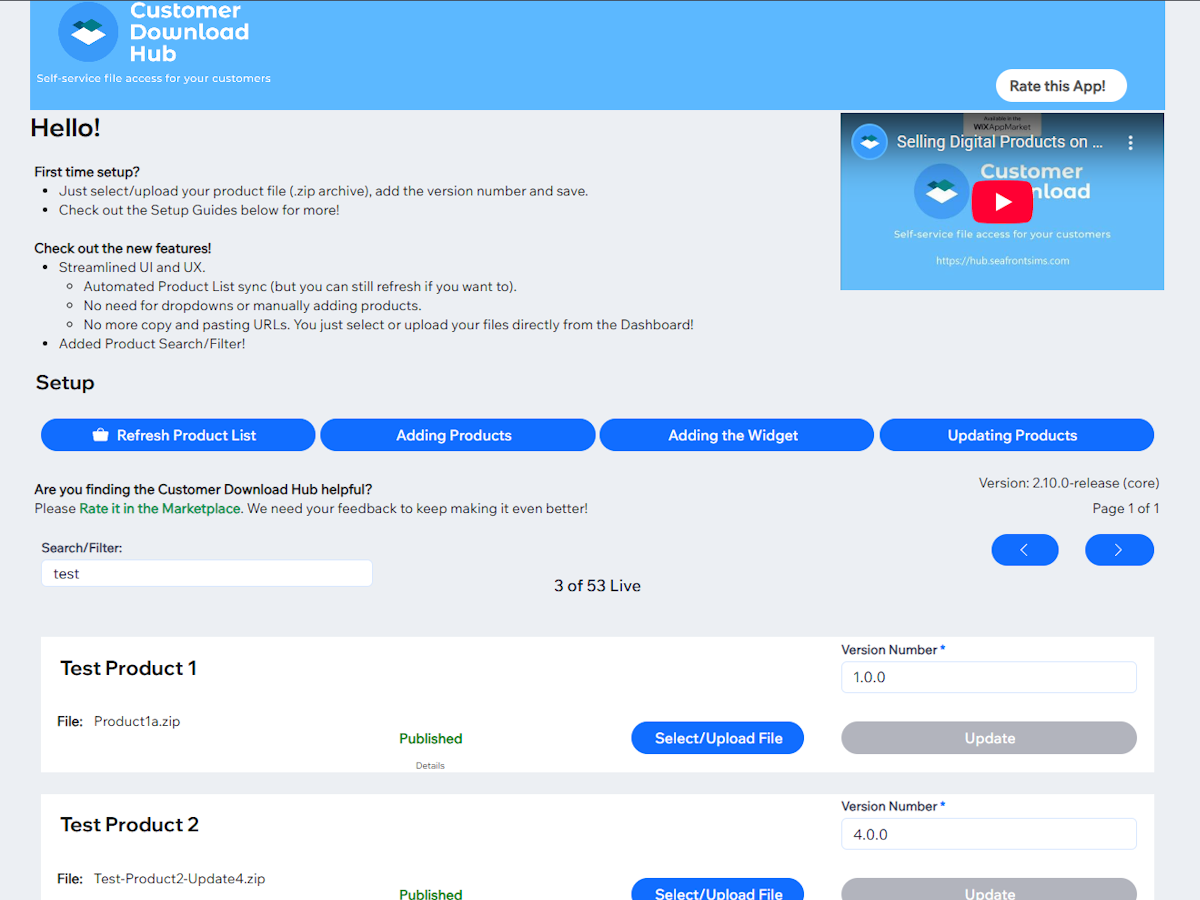Click the Customer Download Hub logo icon
Image resolution: width=1200 pixels, height=900 pixels.
[88, 32]
